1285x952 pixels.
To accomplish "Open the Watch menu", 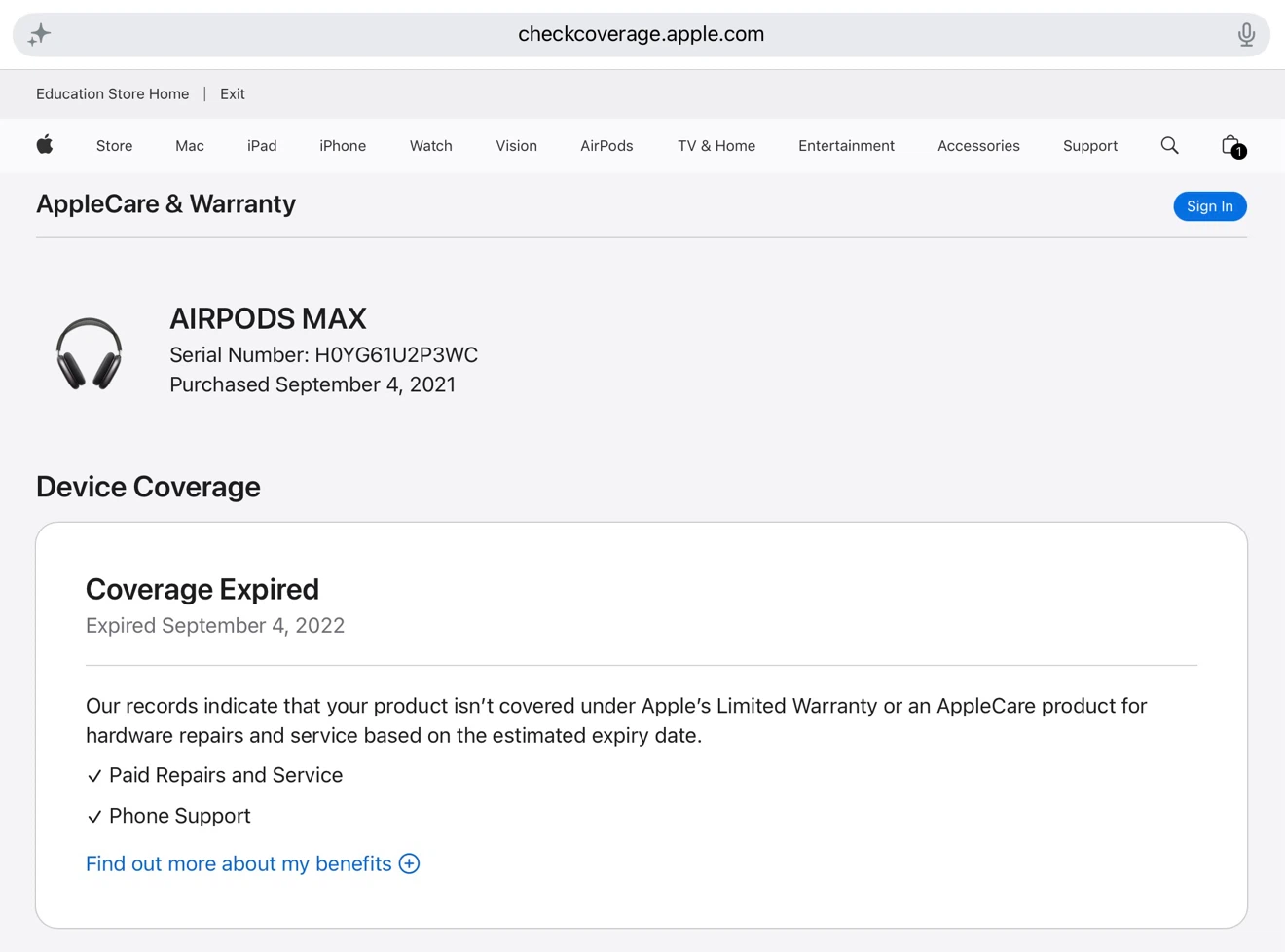I will tap(430, 146).
